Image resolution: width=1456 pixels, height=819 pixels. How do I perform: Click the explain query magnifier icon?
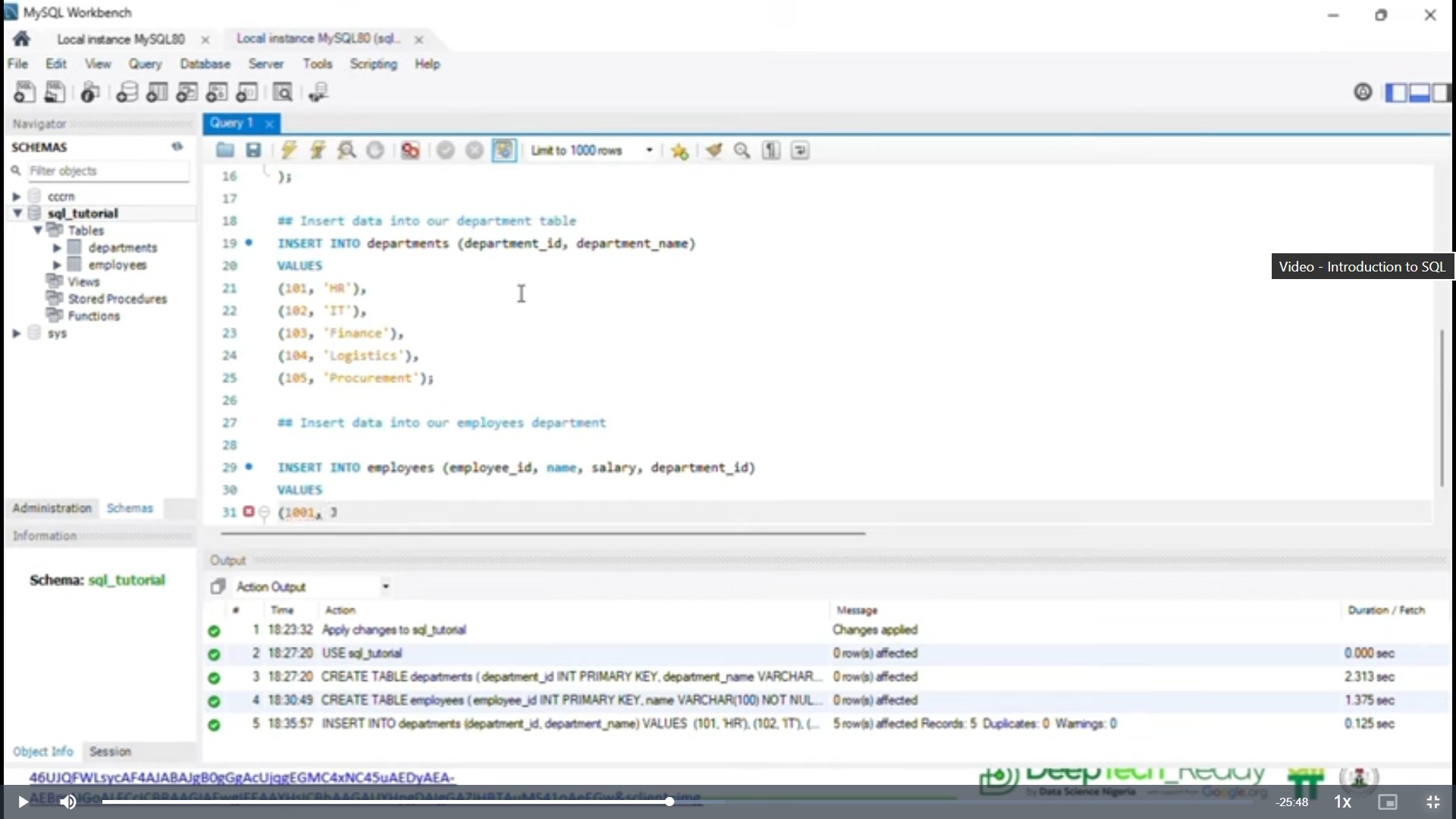pyautogui.click(x=347, y=150)
